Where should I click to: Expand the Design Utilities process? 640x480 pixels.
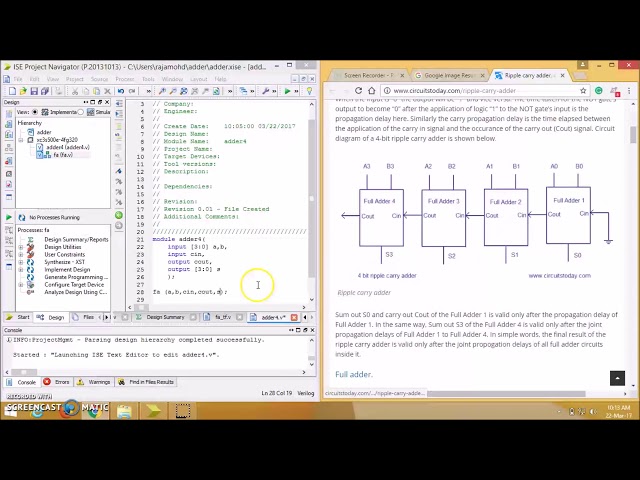21,247
